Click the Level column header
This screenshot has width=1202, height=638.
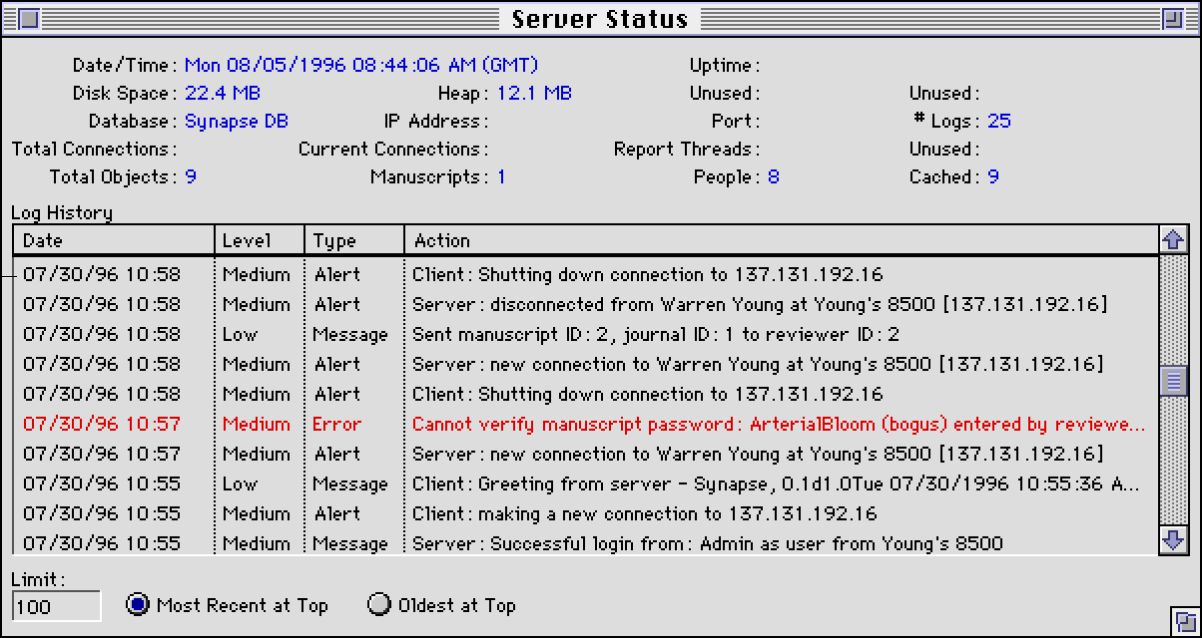click(259, 240)
